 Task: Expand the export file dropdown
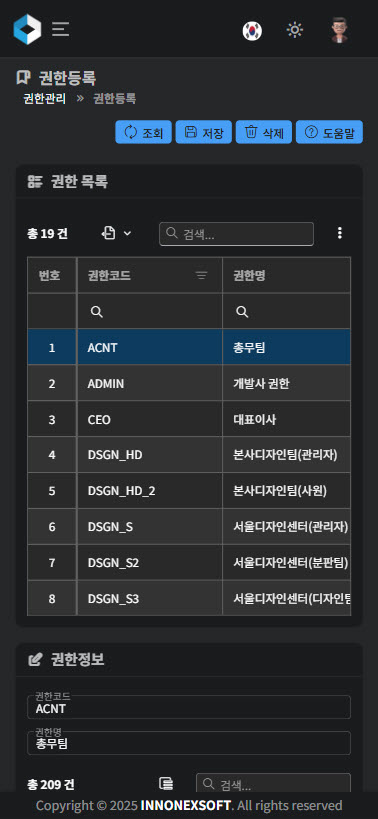point(116,233)
